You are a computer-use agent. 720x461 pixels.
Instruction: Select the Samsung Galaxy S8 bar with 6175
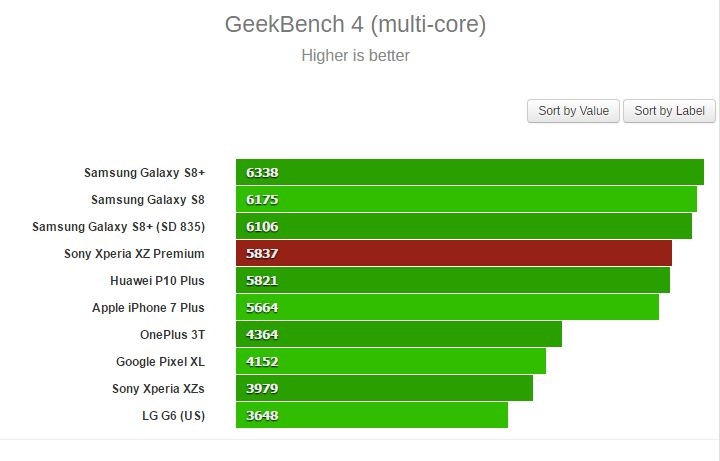pos(466,199)
